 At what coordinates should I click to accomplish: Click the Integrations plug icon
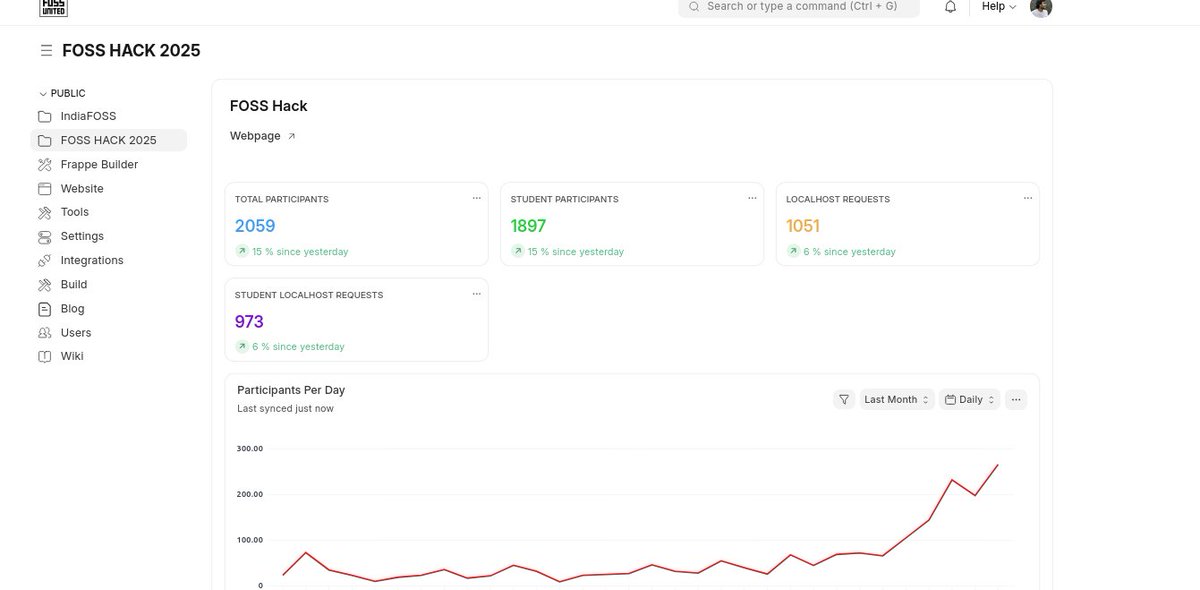tap(44, 260)
